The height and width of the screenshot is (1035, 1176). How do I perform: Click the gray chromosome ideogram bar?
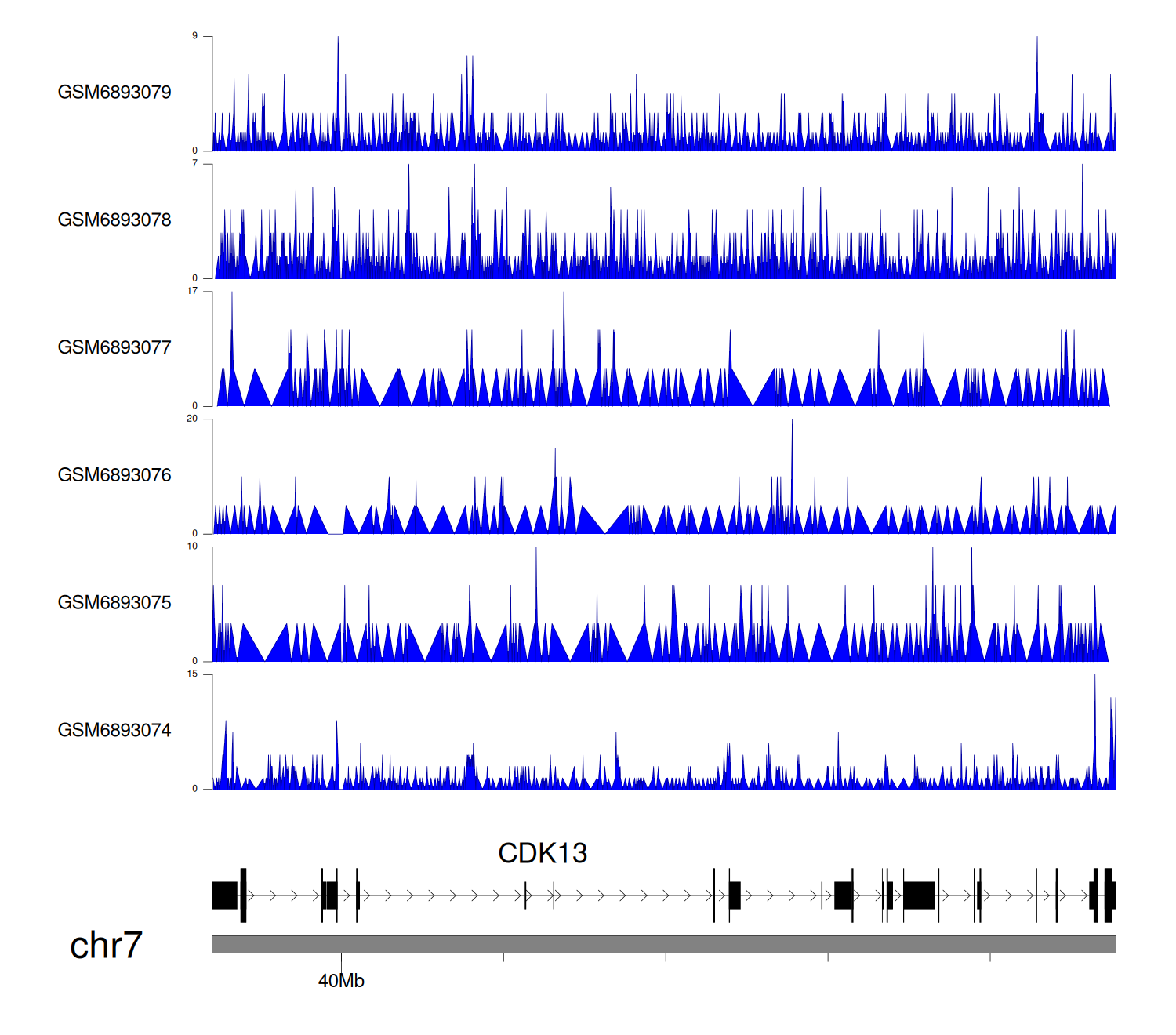tap(663, 944)
